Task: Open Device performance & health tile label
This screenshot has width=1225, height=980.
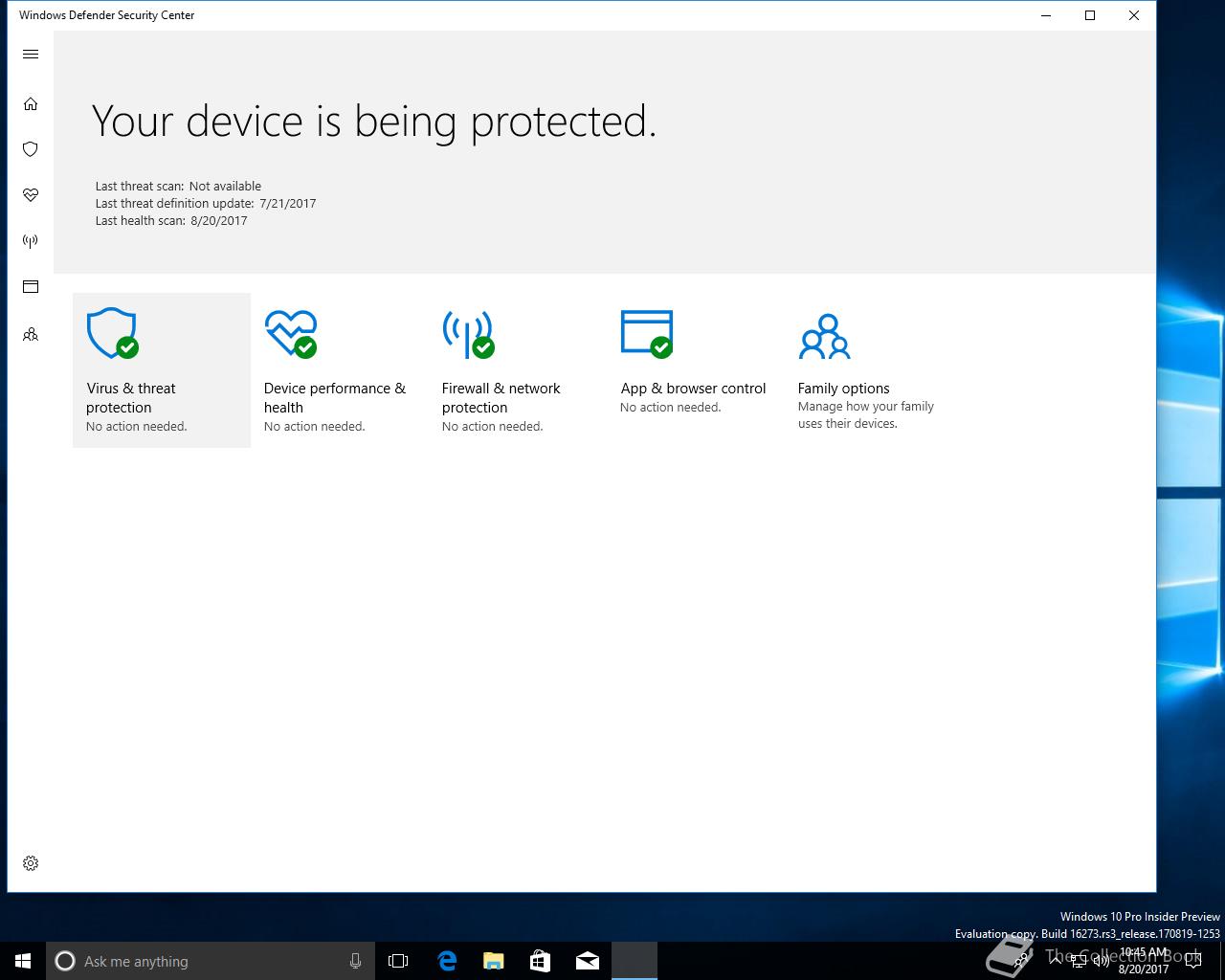Action: click(335, 398)
